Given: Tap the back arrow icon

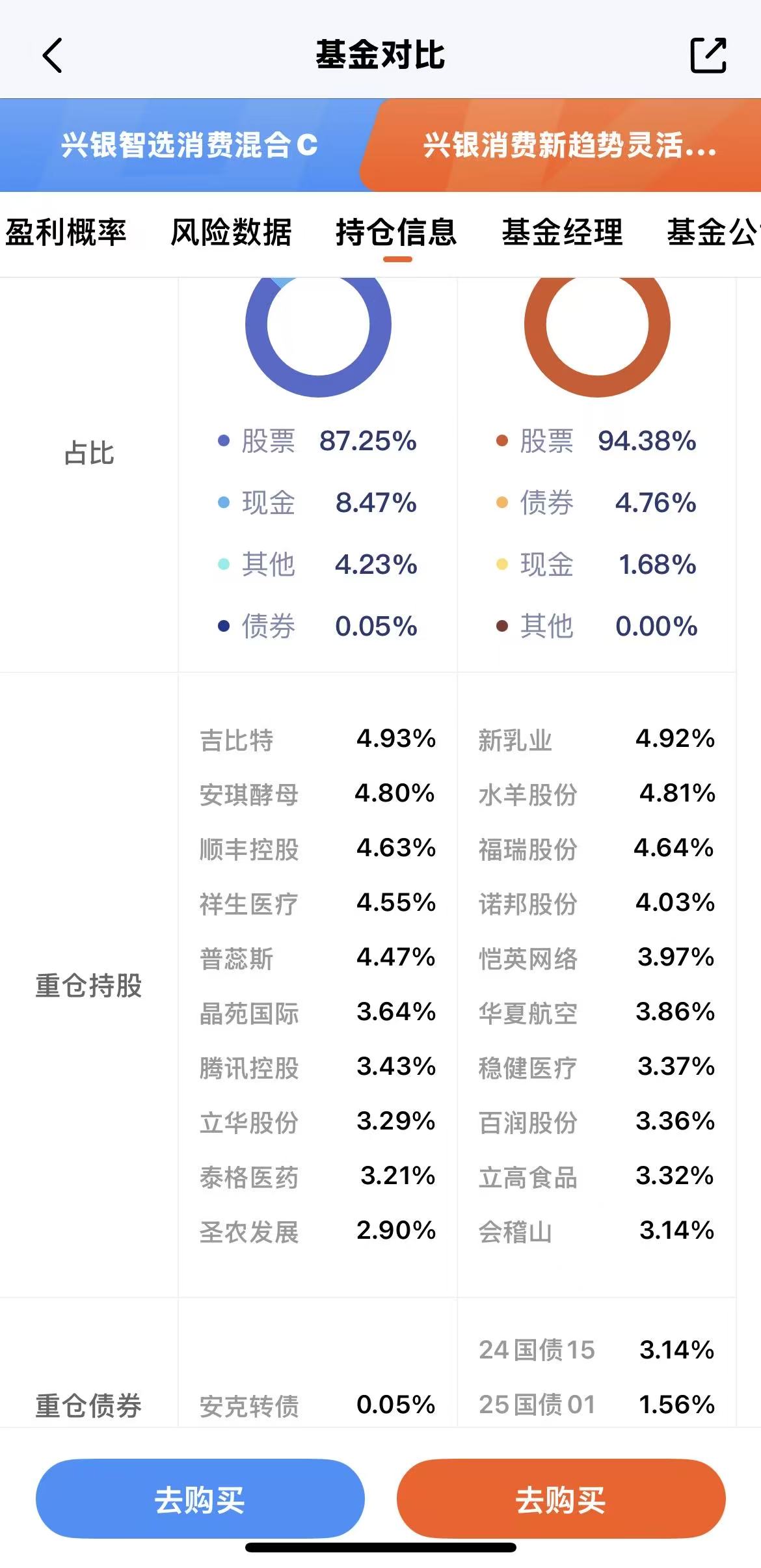Looking at the screenshot, I should click(53, 55).
